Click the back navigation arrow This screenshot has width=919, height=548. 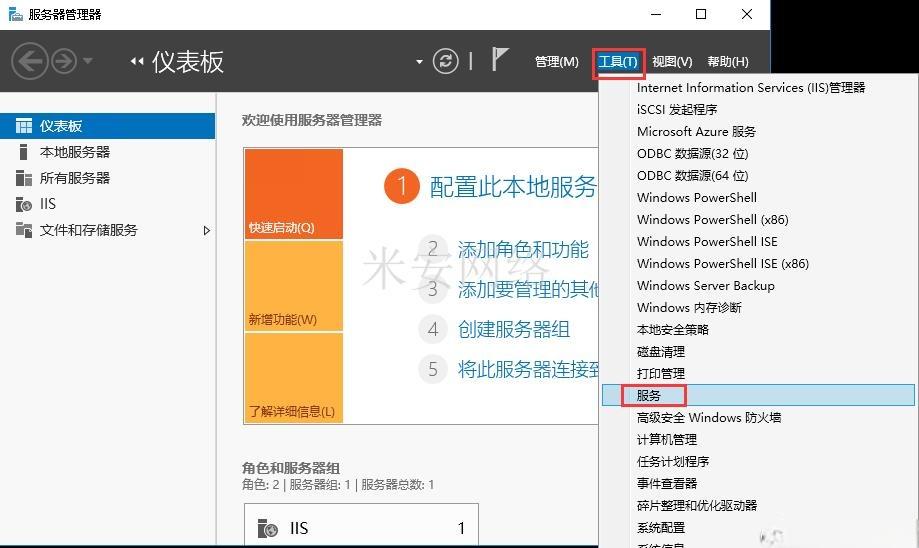pyautogui.click(x=29, y=61)
